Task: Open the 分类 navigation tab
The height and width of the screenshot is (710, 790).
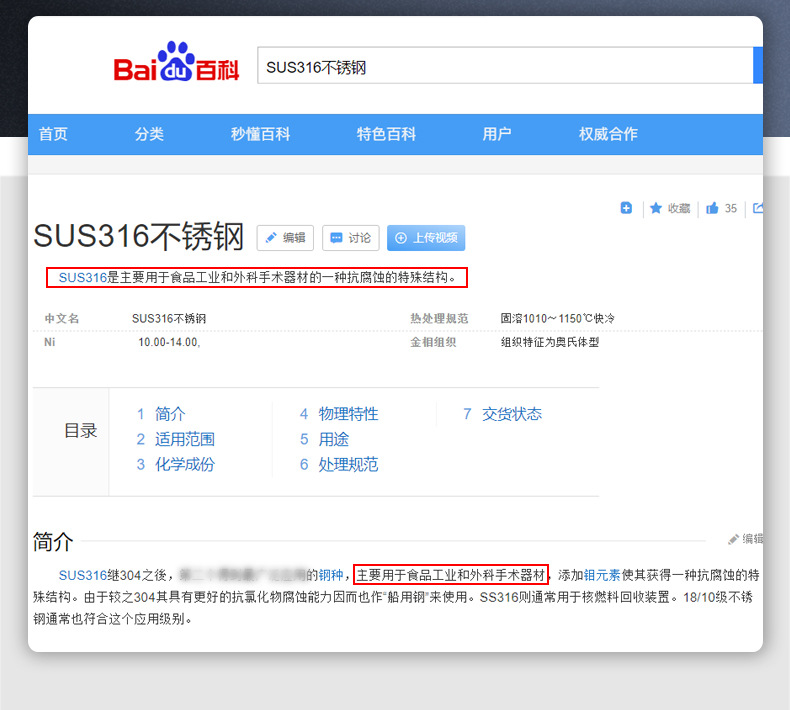Action: click(149, 134)
